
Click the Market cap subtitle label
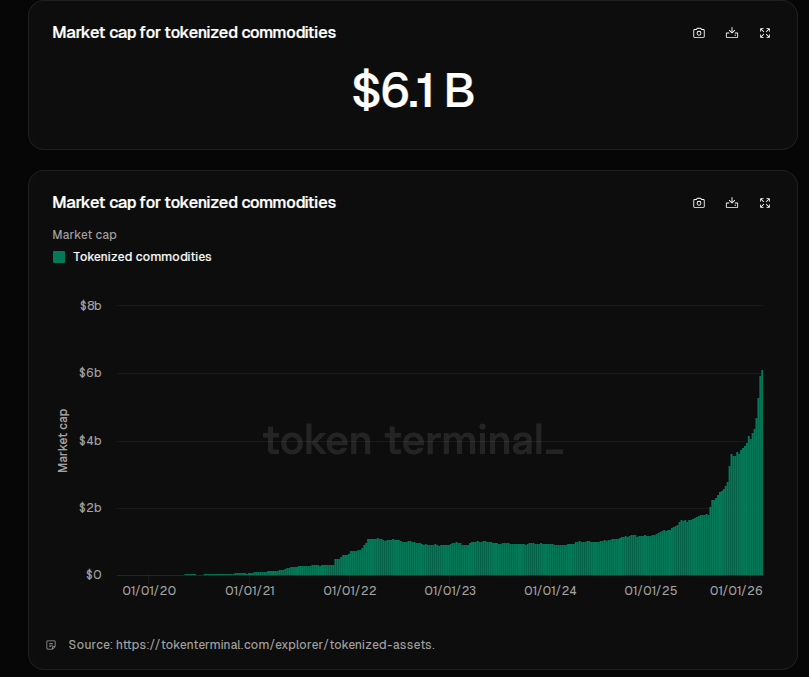click(x=84, y=234)
